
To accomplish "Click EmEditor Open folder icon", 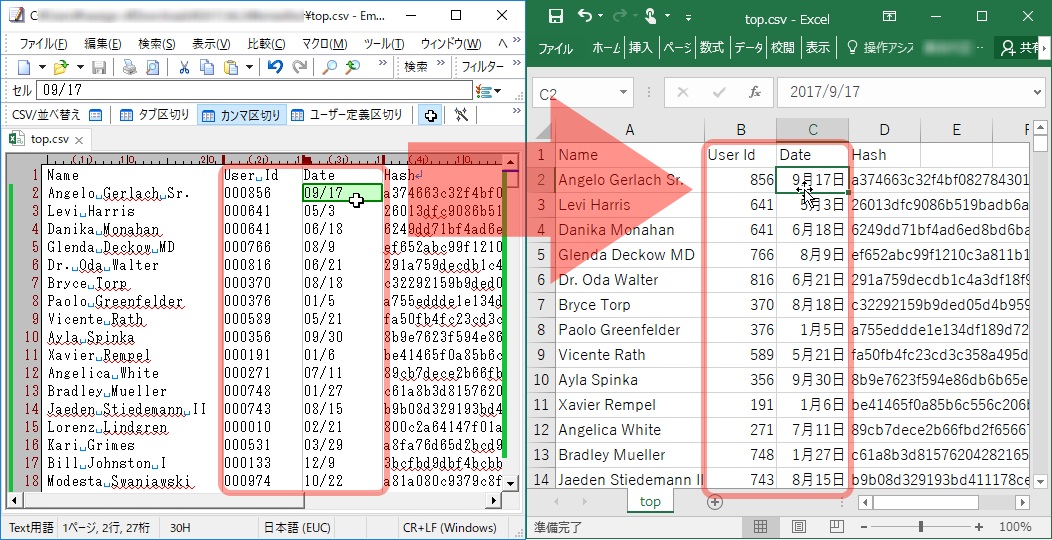I will pos(62,67).
